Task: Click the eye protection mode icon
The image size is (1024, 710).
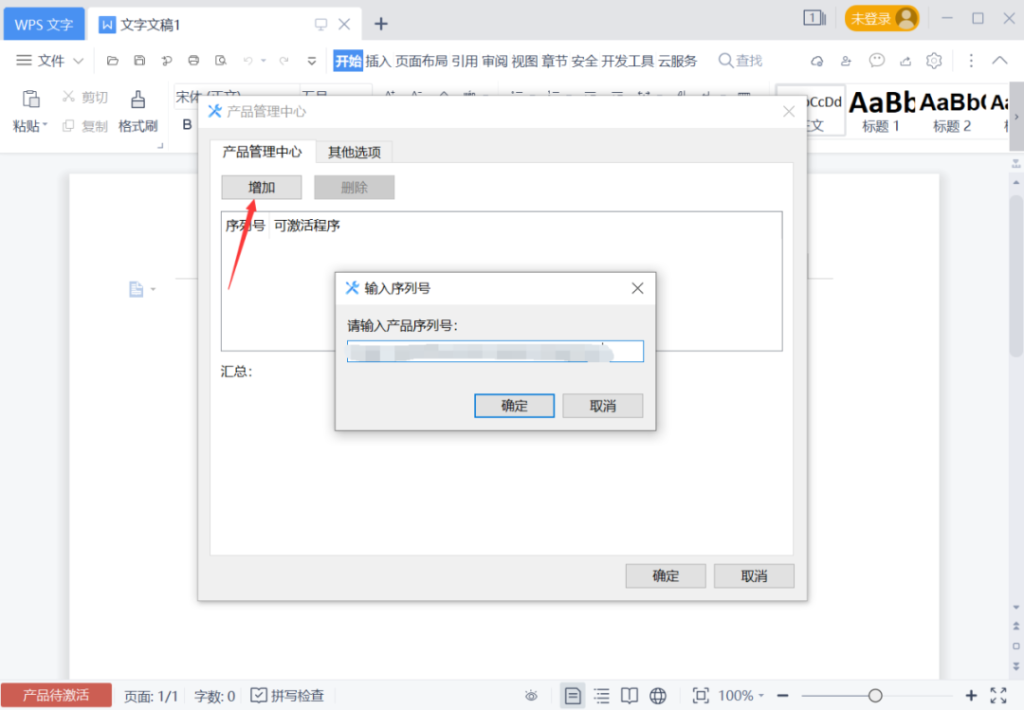Action: [x=531, y=696]
